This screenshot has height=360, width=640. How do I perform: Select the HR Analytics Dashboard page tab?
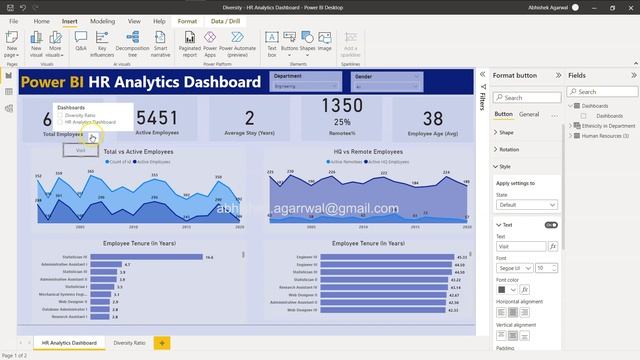69,343
